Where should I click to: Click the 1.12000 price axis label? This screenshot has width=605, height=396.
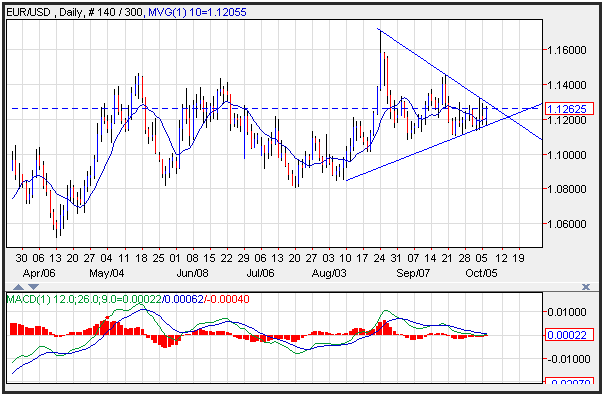[567, 120]
